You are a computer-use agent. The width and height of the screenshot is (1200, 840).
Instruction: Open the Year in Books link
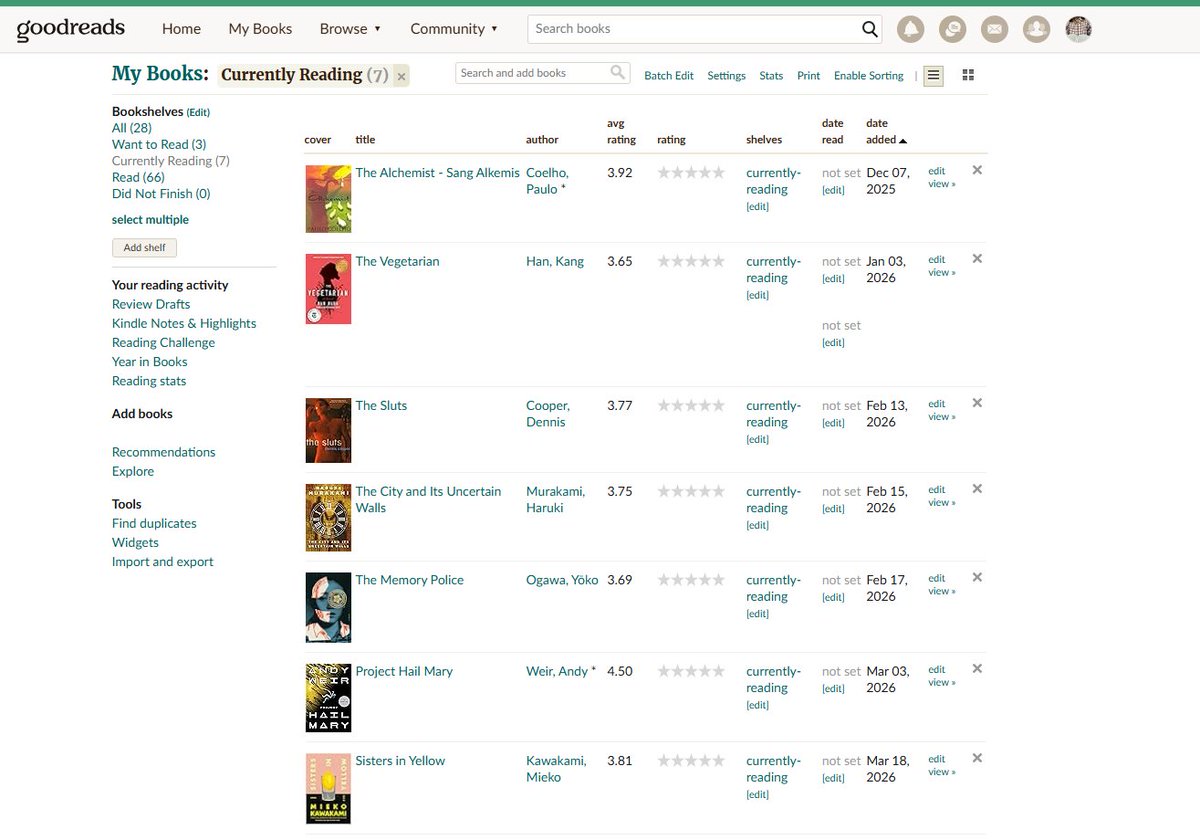click(x=150, y=362)
